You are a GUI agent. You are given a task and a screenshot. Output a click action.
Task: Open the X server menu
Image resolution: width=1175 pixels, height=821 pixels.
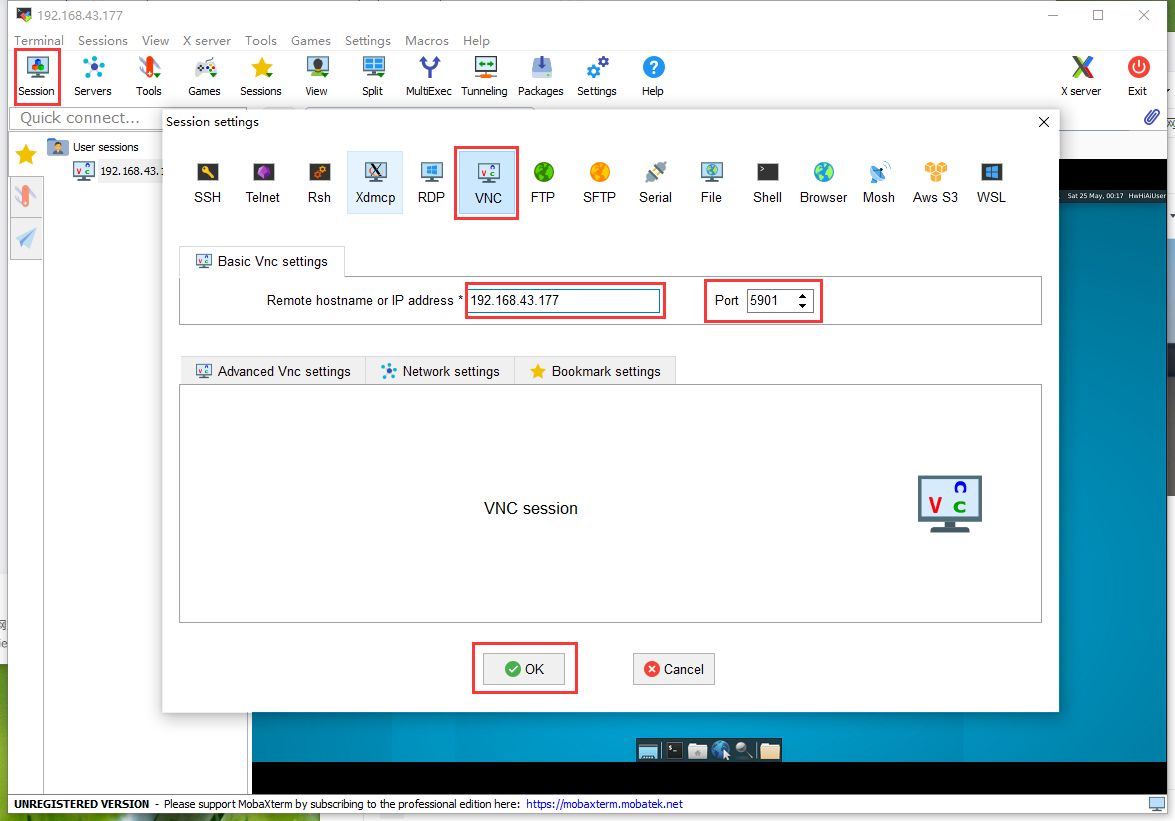pyautogui.click(x=207, y=40)
